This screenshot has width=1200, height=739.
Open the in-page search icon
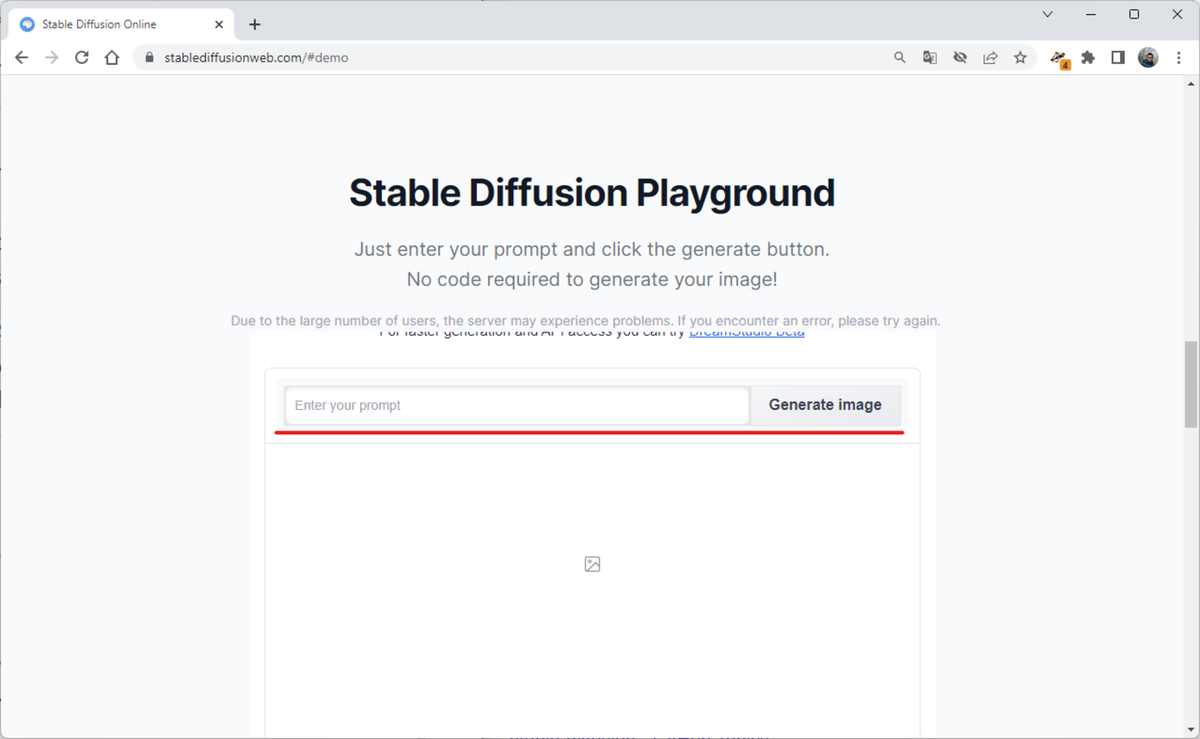click(x=900, y=57)
